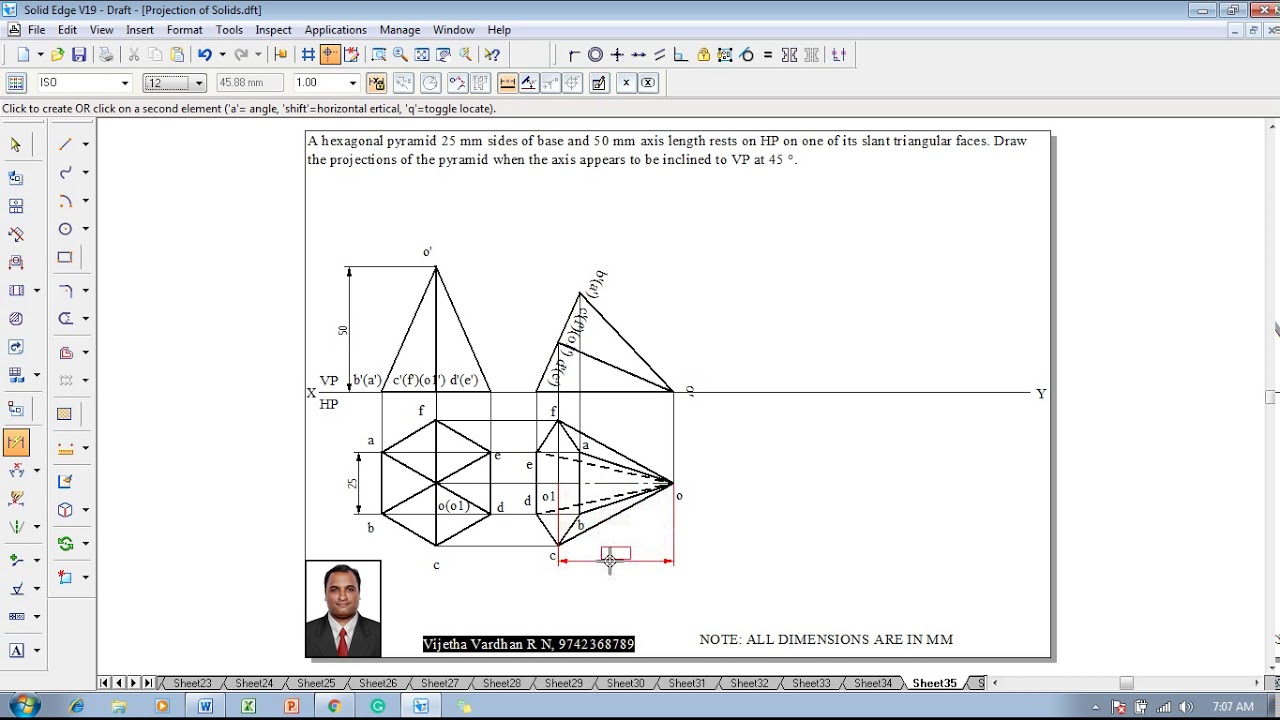Image resolution: width=1280 pixels, height=720 pixels.
Task: Open the ISO dimension style dropdown
Action: click(125, 83)
